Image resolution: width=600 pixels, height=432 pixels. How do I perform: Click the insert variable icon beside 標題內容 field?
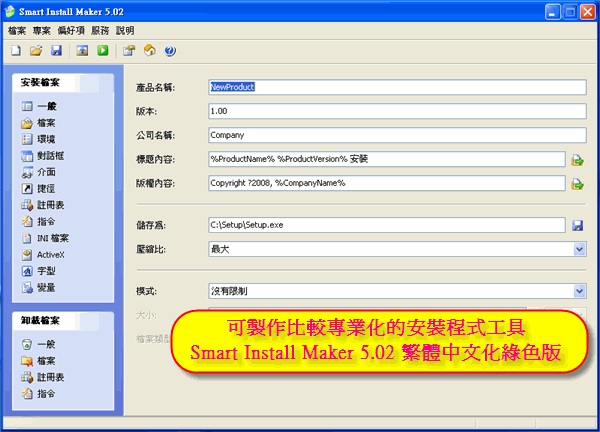point(577,160)
